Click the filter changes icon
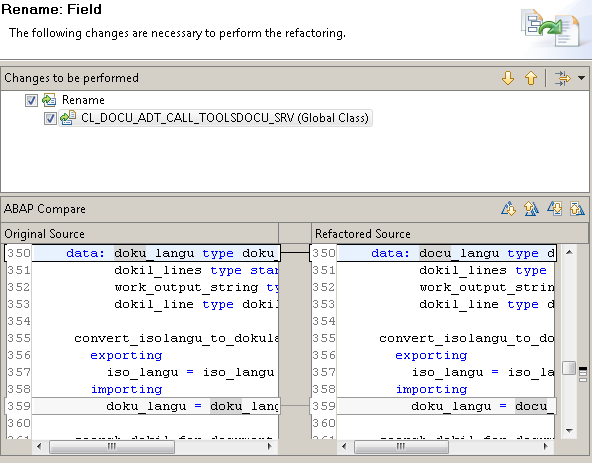The width and height of the screenshot is (592, 463). pyautogui.click(x=562, y=78)
